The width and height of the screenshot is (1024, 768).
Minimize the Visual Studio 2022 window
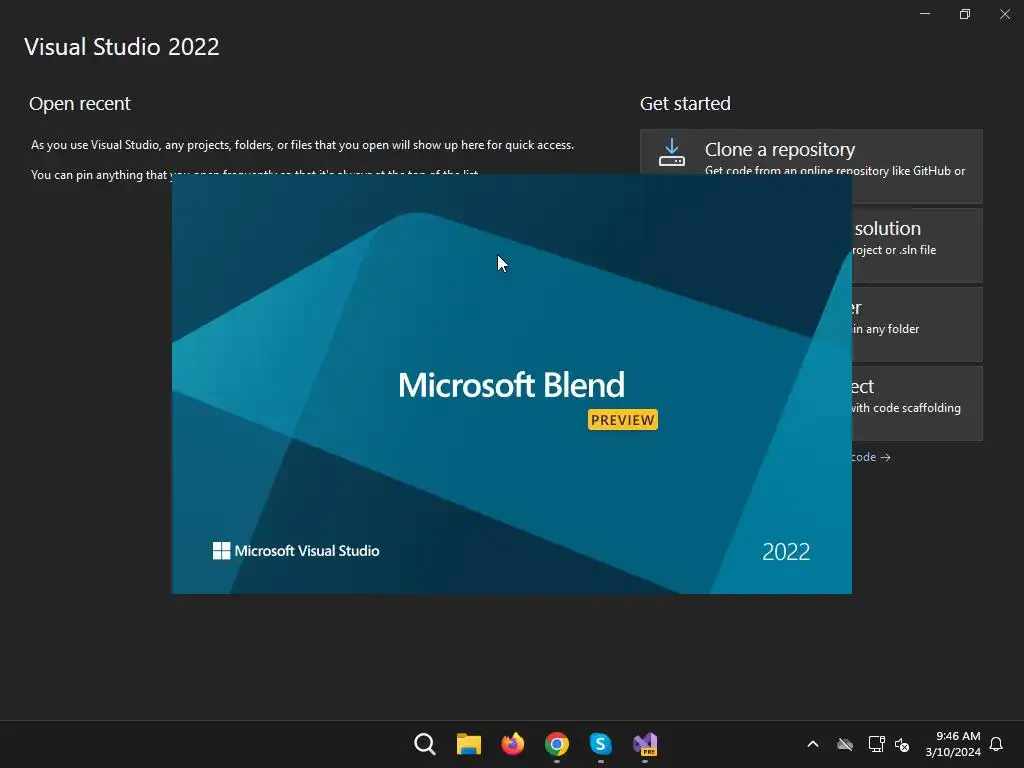(x=925, y=14)
